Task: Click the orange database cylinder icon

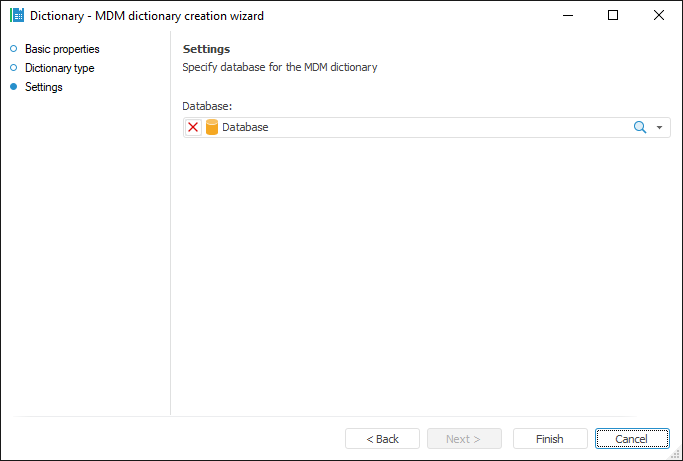Action: click(x=211, y=128)
